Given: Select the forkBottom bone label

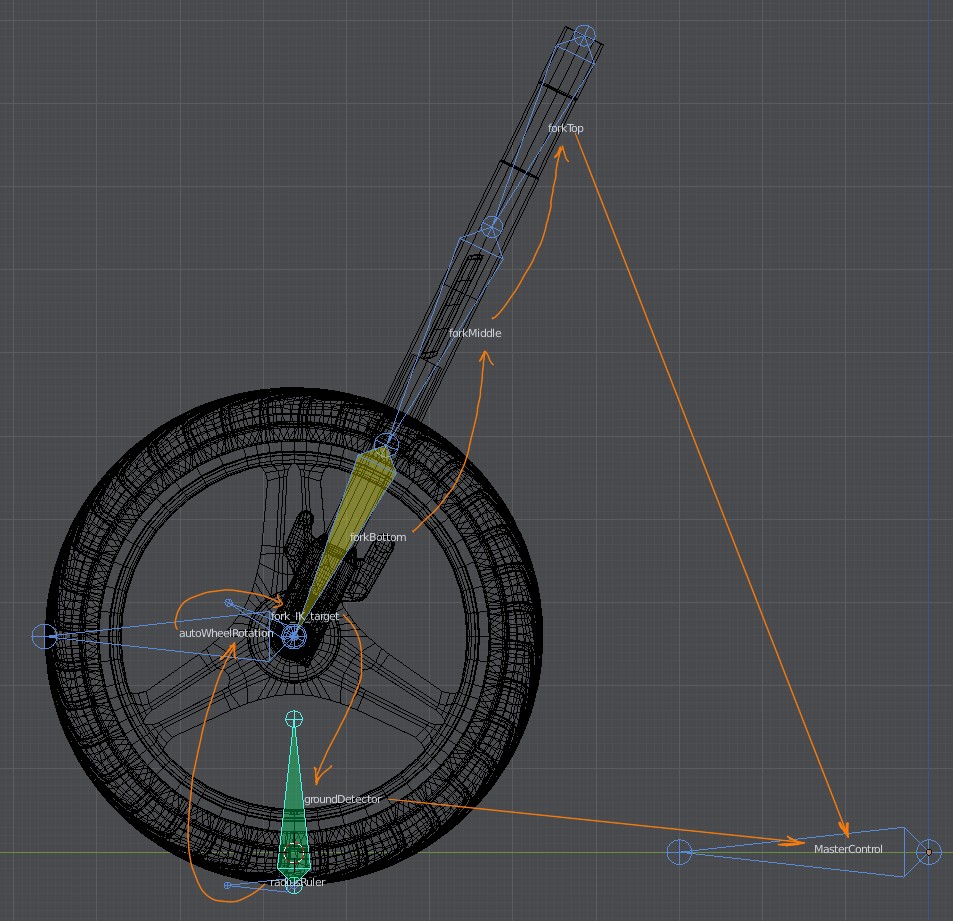Looking at the screenshot, I should (377, 537).
